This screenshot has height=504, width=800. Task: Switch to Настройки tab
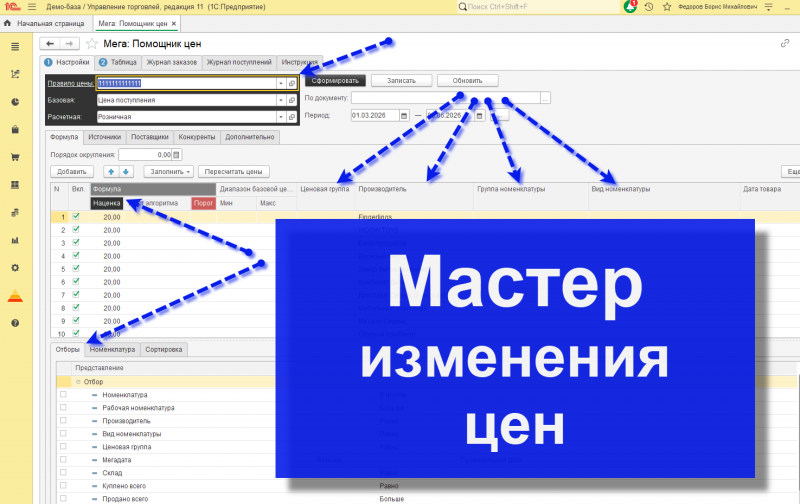pos(67,62)
